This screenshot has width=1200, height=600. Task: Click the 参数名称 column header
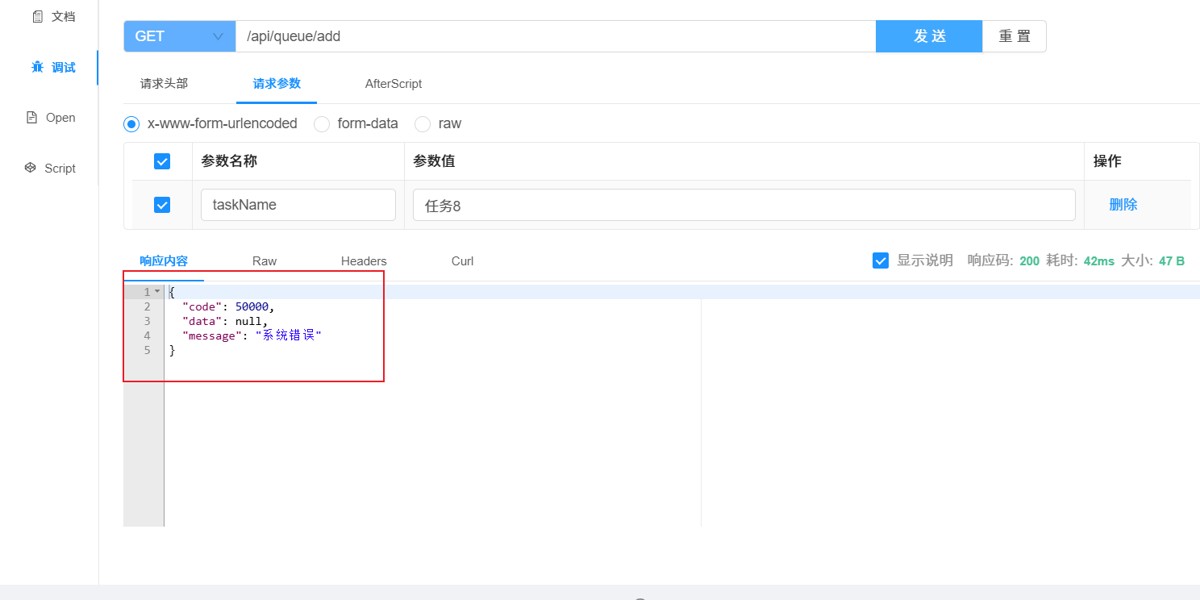pos(229,161)
